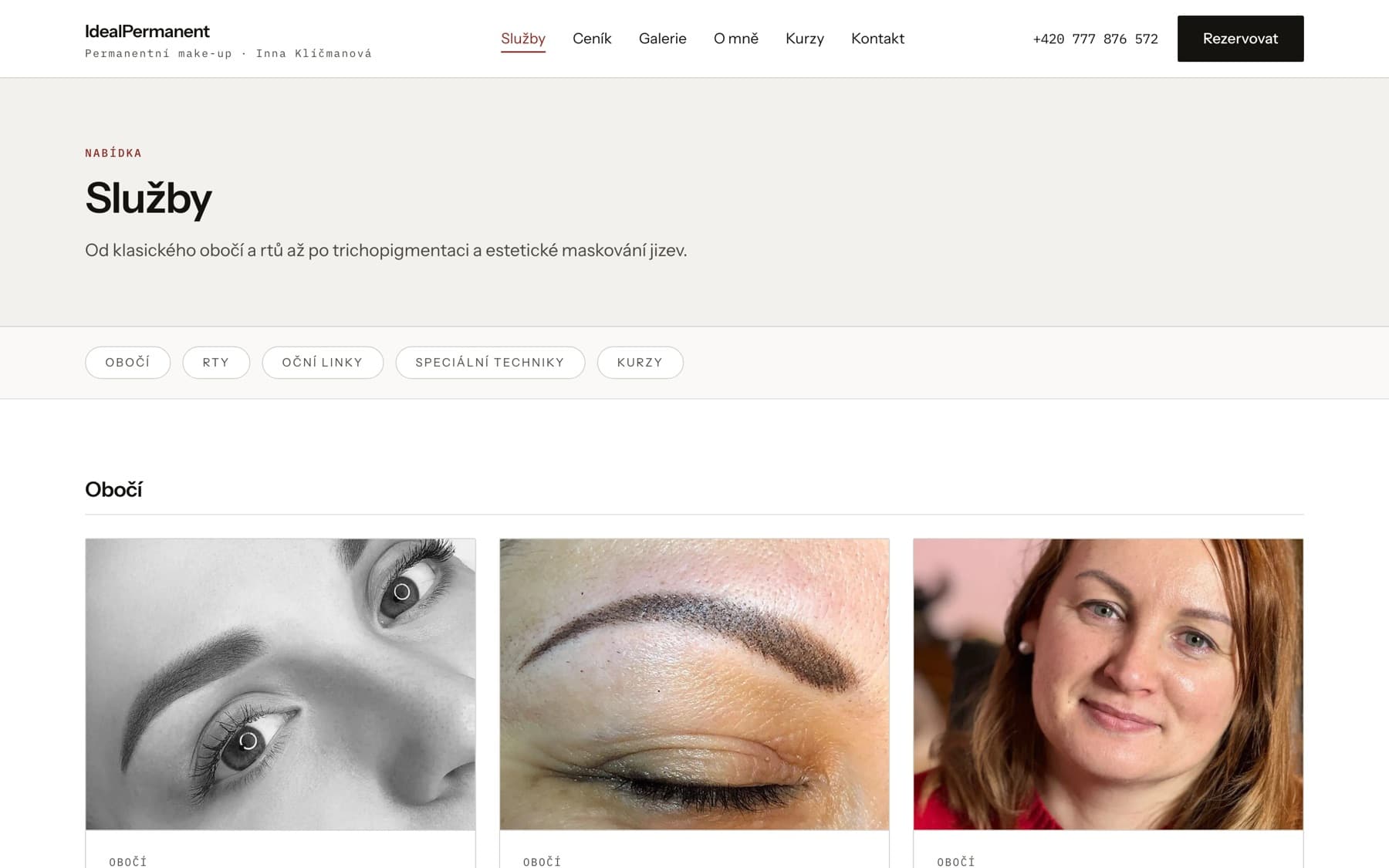1389x868 pixels.
Task: Select the OČNÍ LINKY filter pill
Action: [323, 363]
